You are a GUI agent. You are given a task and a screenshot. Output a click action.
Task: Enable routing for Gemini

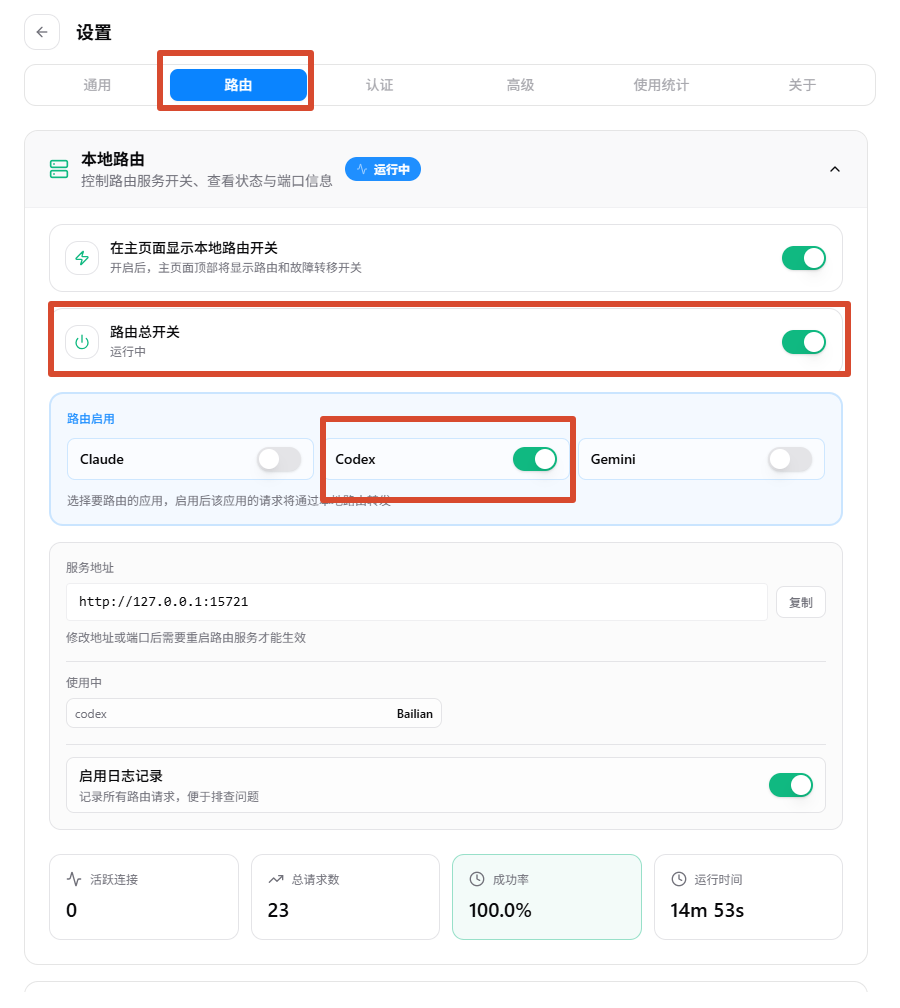pyautogui.click(x=790, y=460)
